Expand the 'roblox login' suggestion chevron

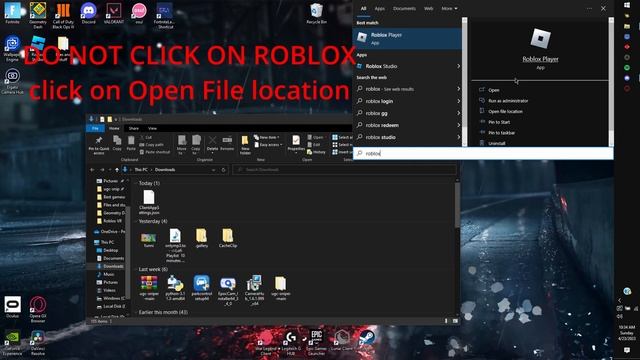(458, 101)
